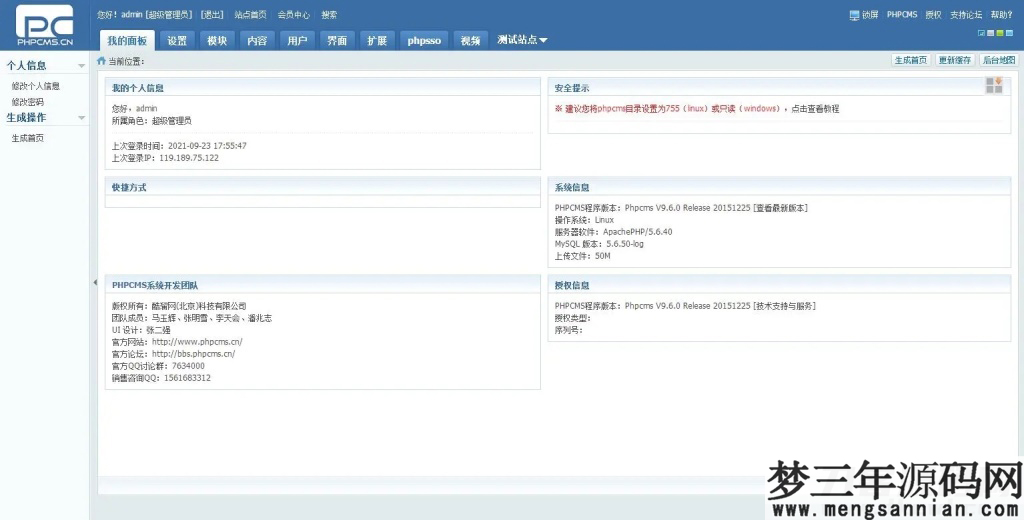Image resolution: width=1024 pixels, height=520 pixels.
Task: Open the 视频 tab
Action: click(x=470, y=41)
